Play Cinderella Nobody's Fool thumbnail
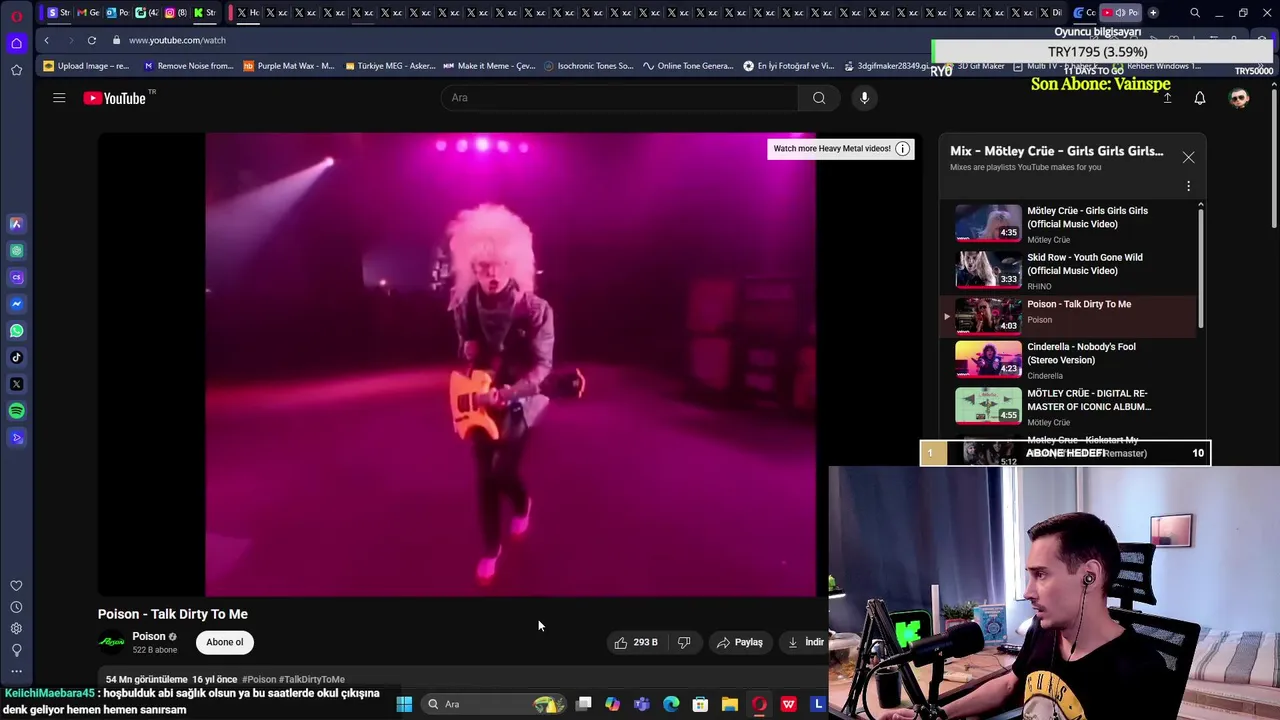Image resolution: width=1280 pixels, height=720 pixels. pyautogui.click(x=988, y=359)
